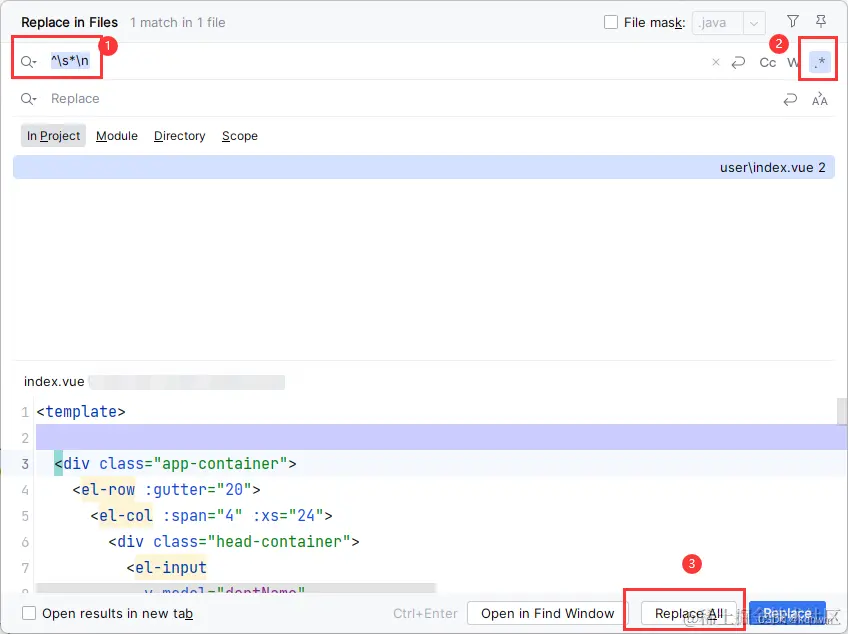The width and height of the screenshot is (848, 634).
Task: Click the el-row :gutter="20" line
Action: pos(167,490)
